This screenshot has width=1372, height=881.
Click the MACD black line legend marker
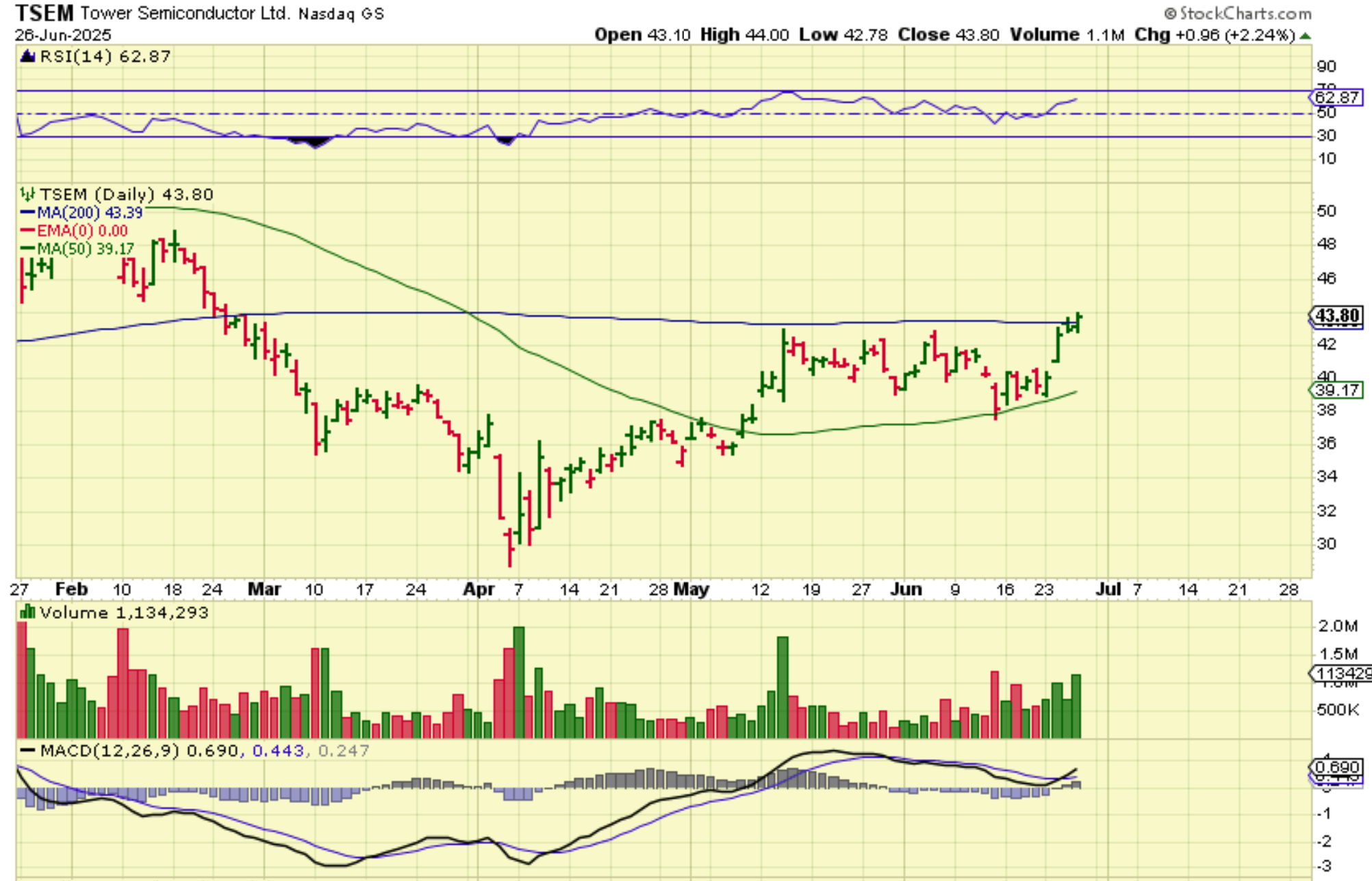pyautogui.click(x=27, y=750)
